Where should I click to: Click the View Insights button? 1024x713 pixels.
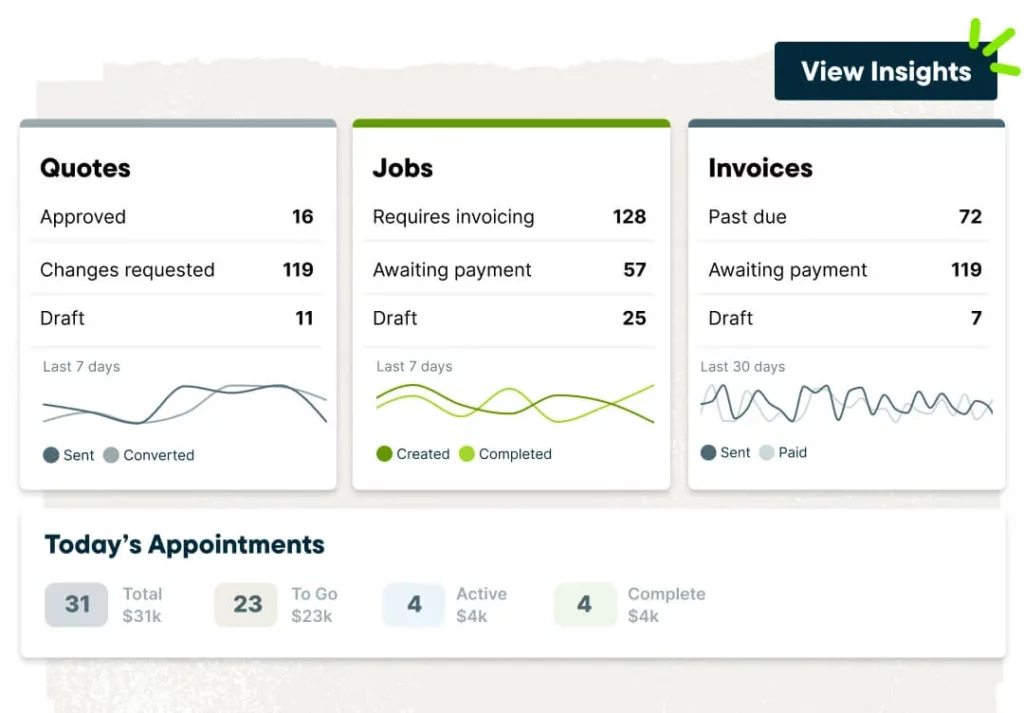pyautogui.click(x=885, y=71)
